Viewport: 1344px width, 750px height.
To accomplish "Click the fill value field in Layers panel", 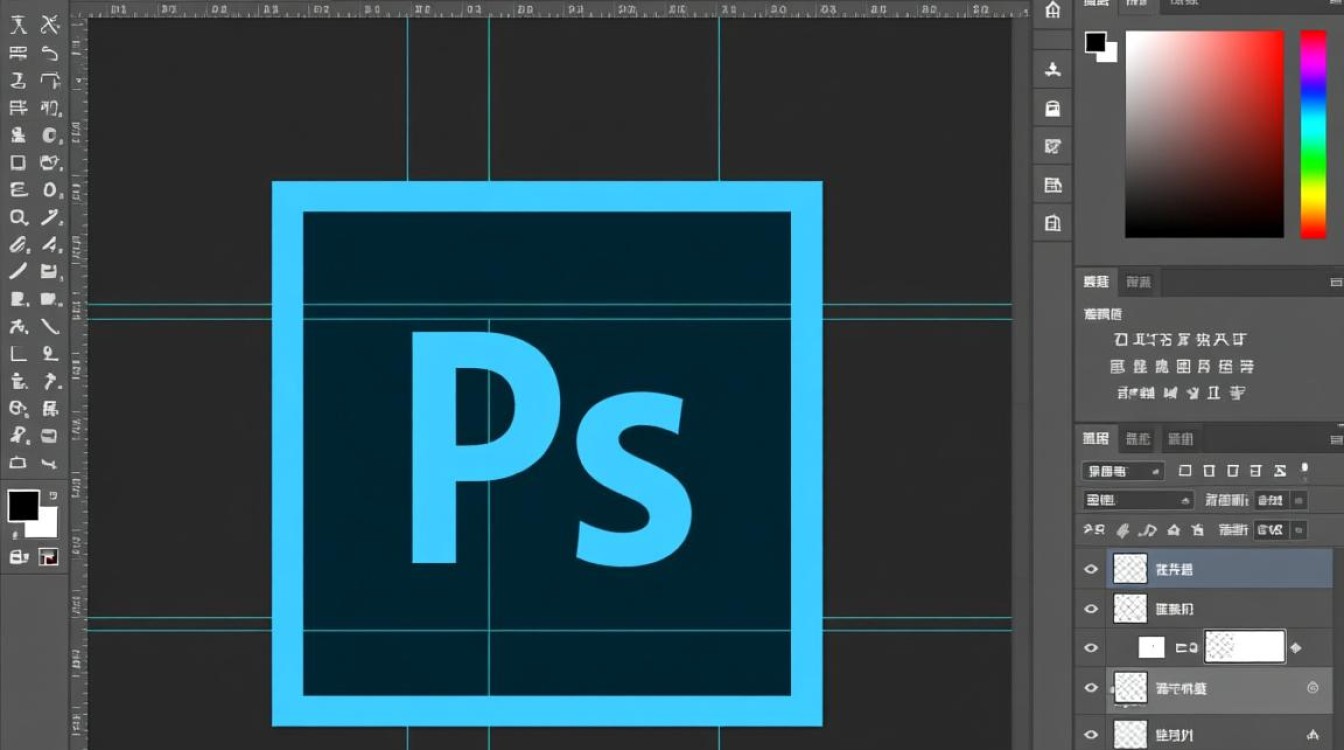I will [x=1270, y=530].
